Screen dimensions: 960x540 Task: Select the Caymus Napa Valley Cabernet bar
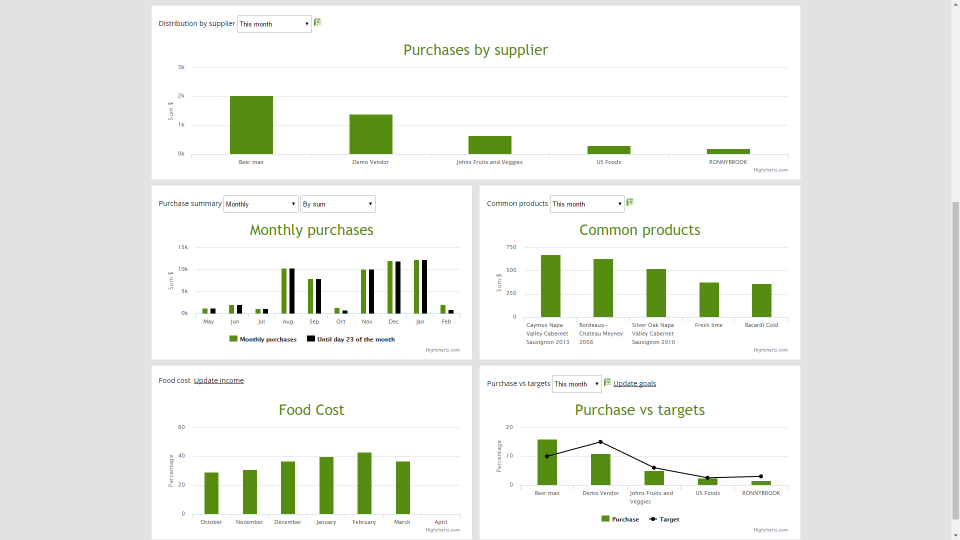550,286
